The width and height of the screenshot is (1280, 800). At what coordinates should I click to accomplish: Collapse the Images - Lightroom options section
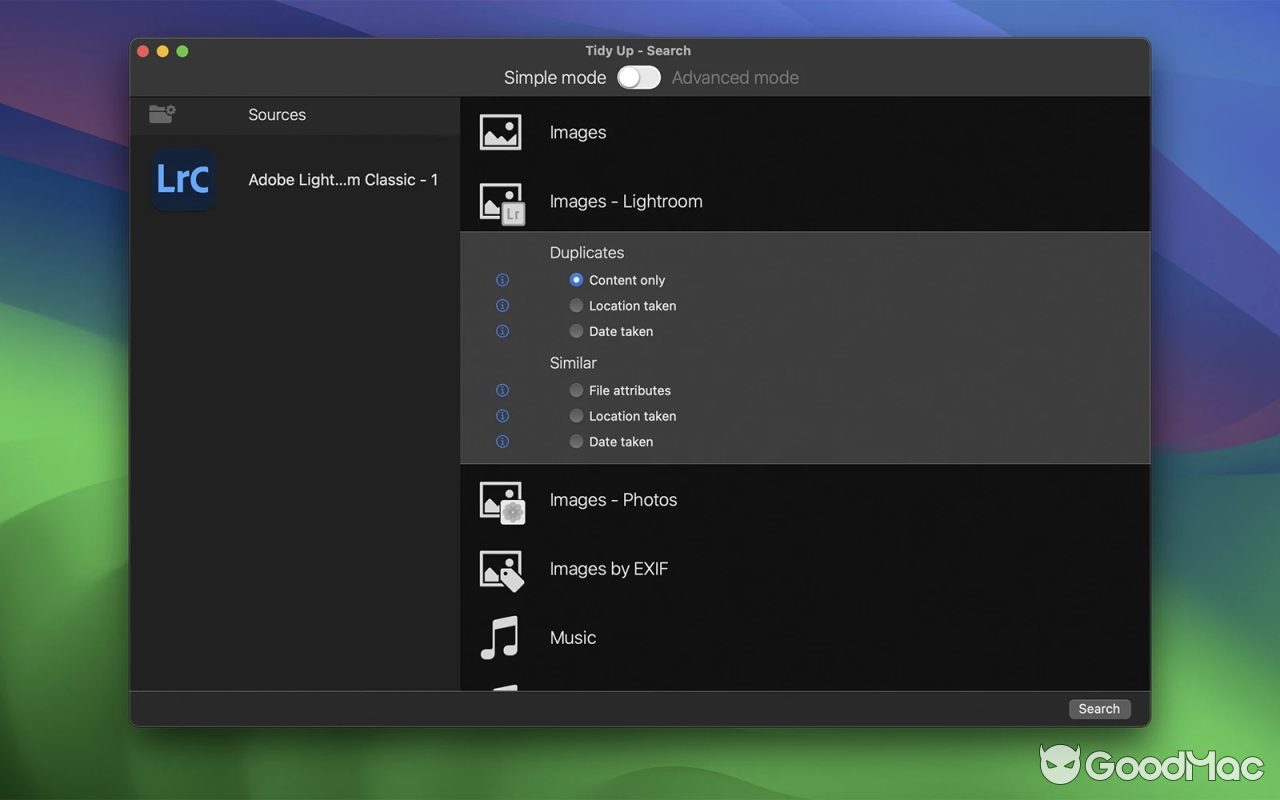pos(627,201)
